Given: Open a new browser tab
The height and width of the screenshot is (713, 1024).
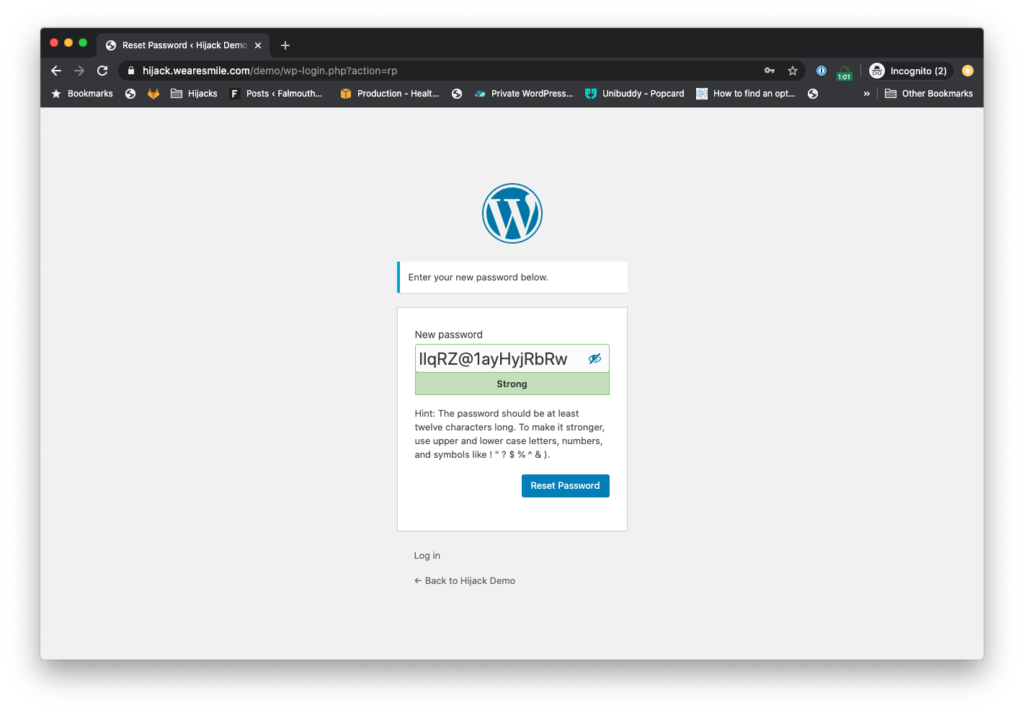Looking at the screenshot, I should (x=285, y=45).
